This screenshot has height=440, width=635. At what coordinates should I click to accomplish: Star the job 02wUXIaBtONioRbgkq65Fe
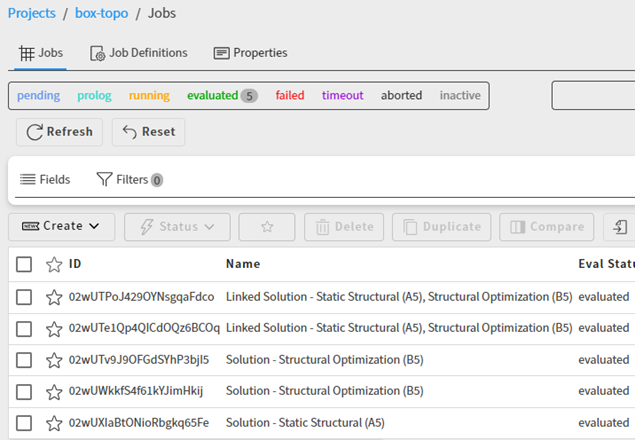click(54, 423)
